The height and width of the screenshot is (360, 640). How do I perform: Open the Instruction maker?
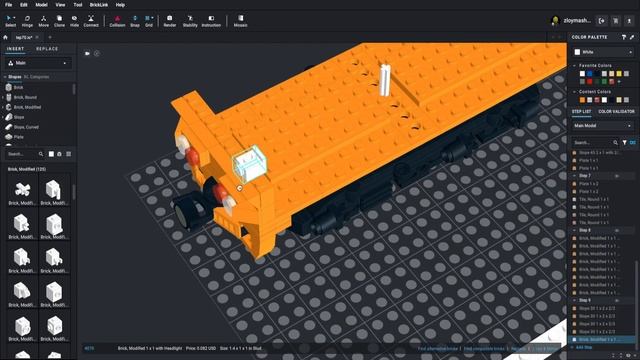(x=211, y=21)
